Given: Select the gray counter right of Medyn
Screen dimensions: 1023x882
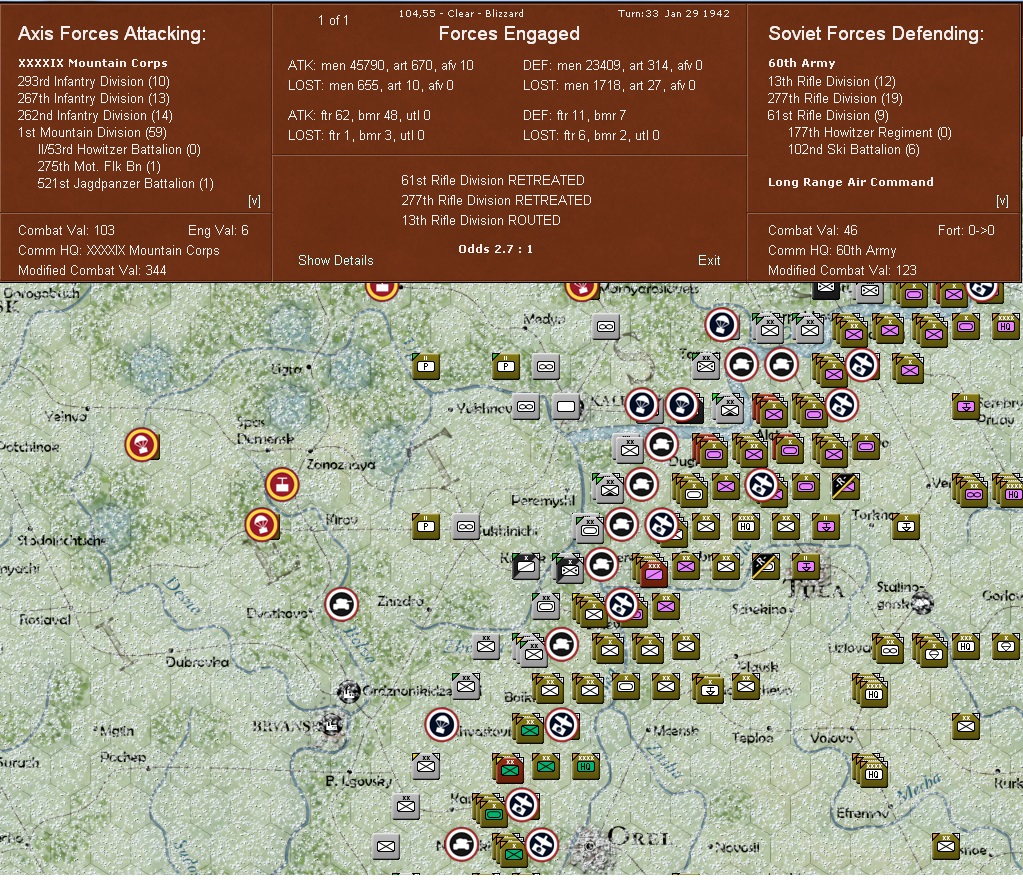Looking at the screenshot, I should pos(605,327).
